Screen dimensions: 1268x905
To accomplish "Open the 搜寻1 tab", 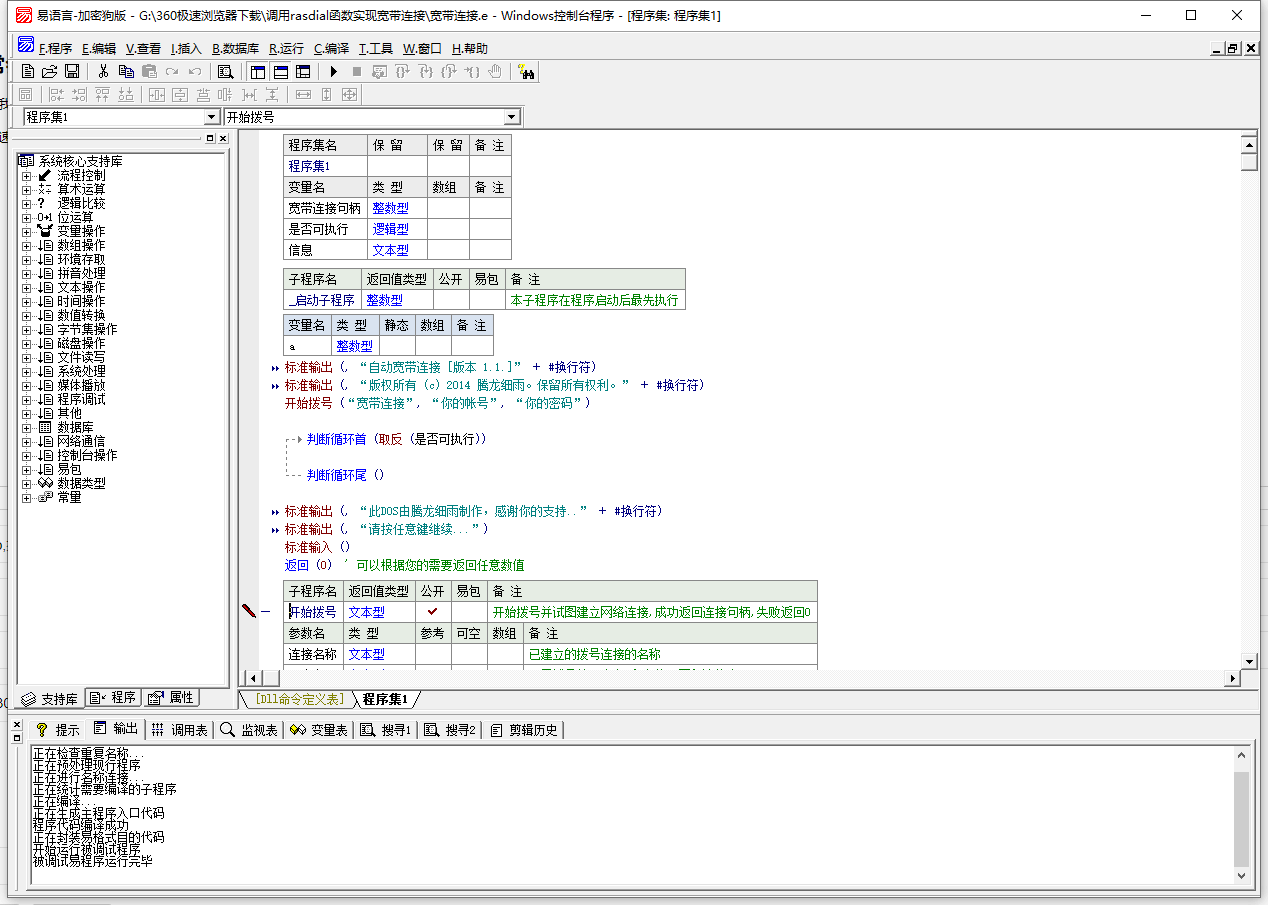I will 386,730.
